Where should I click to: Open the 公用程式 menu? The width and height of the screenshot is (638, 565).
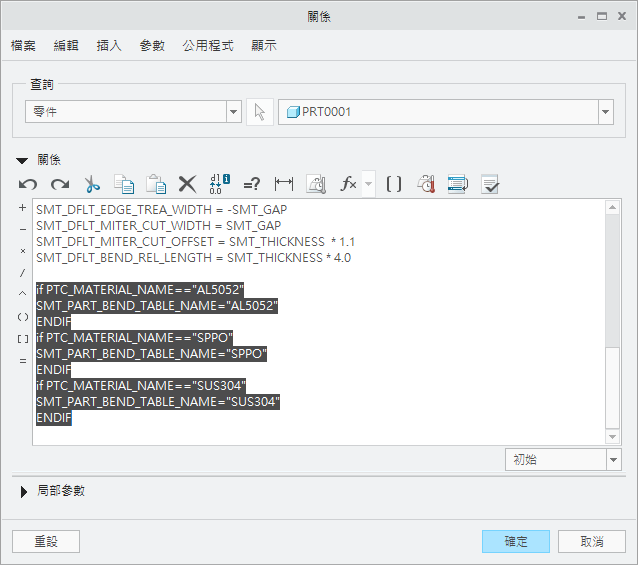click(208, 46)
